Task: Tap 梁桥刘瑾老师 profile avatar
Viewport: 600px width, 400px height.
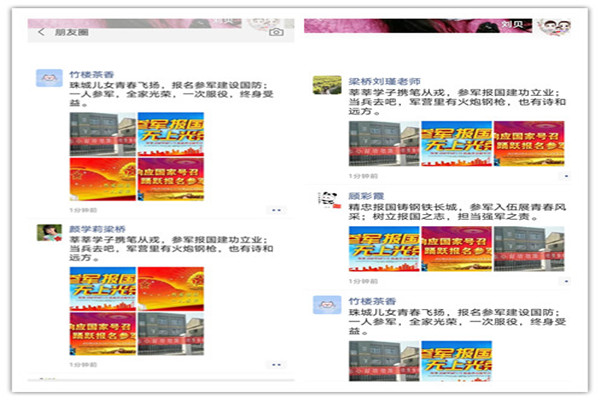Action: click(x=326, y=85)
